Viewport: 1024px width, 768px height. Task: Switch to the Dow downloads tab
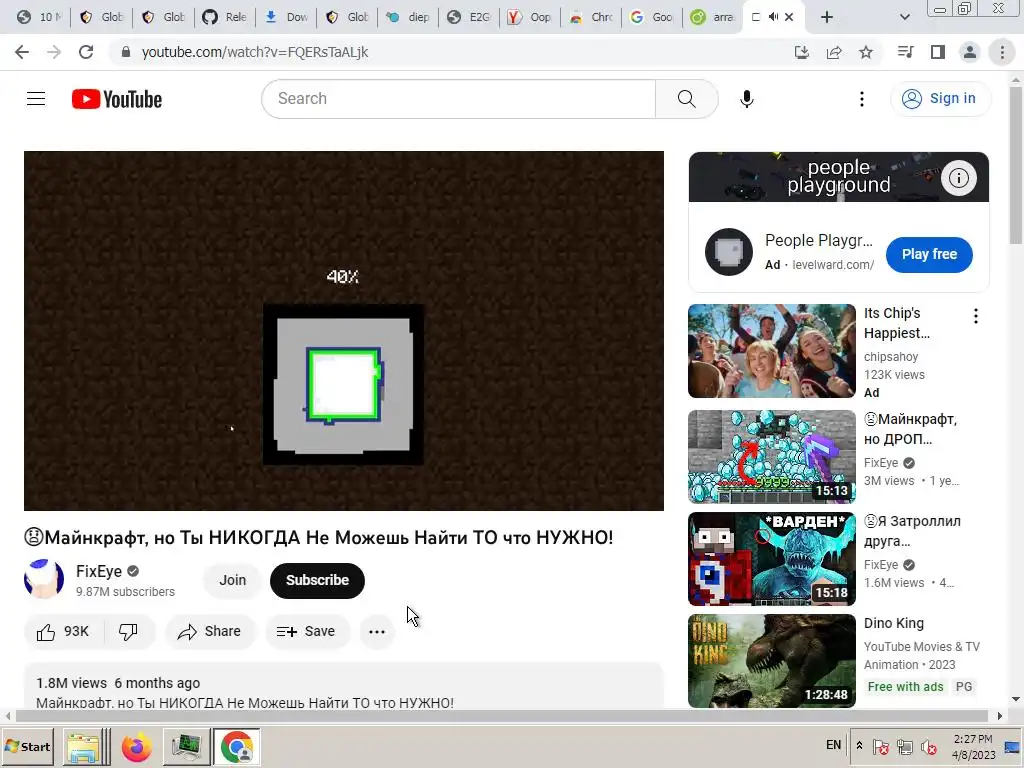point(286,17)
